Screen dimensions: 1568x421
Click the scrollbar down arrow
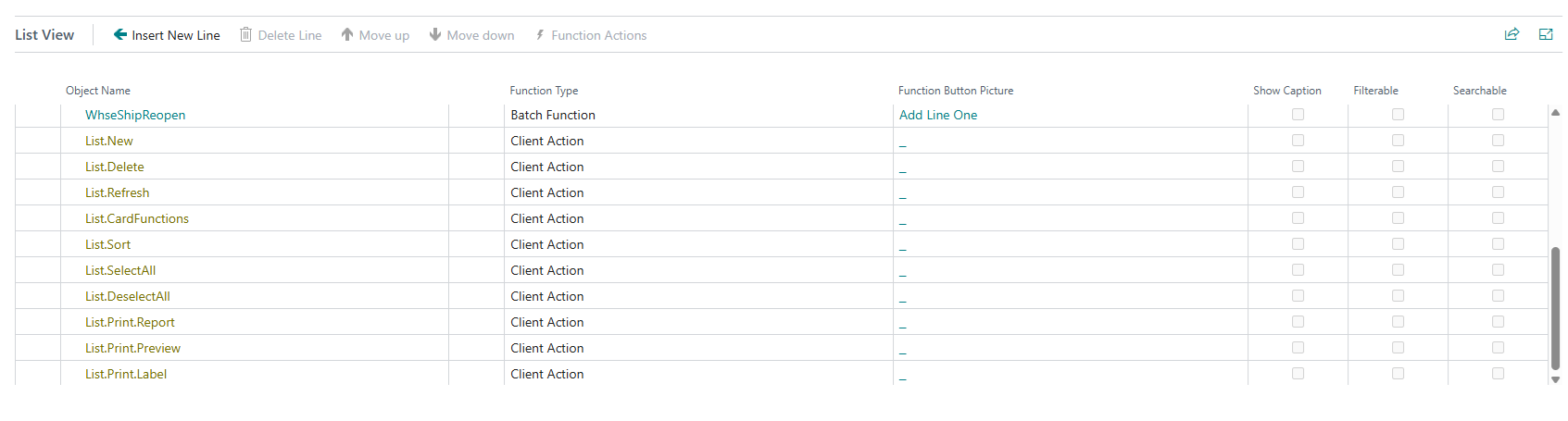pos(1555,379)
